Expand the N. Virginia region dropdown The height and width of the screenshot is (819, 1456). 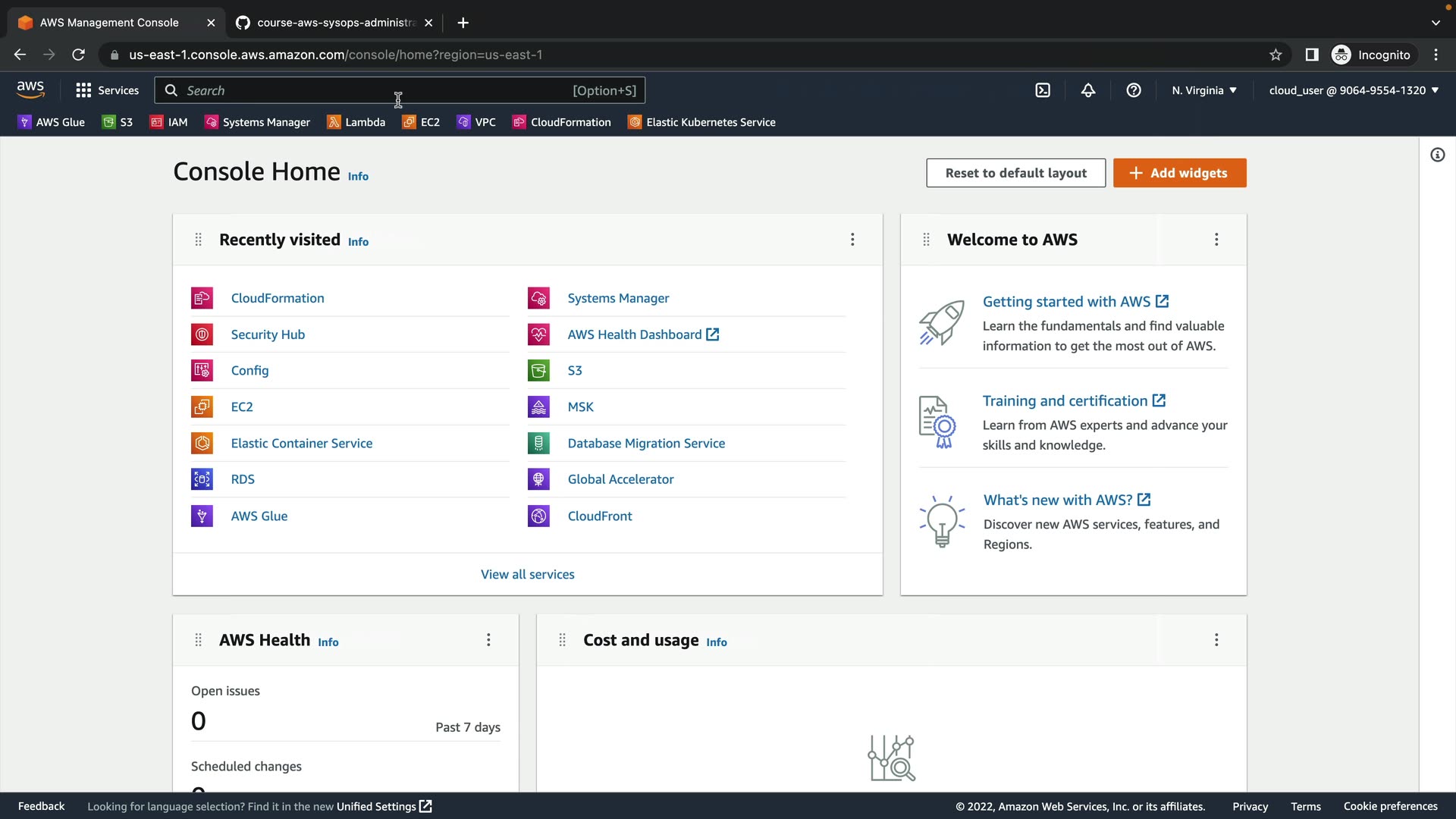[1203, 90]
